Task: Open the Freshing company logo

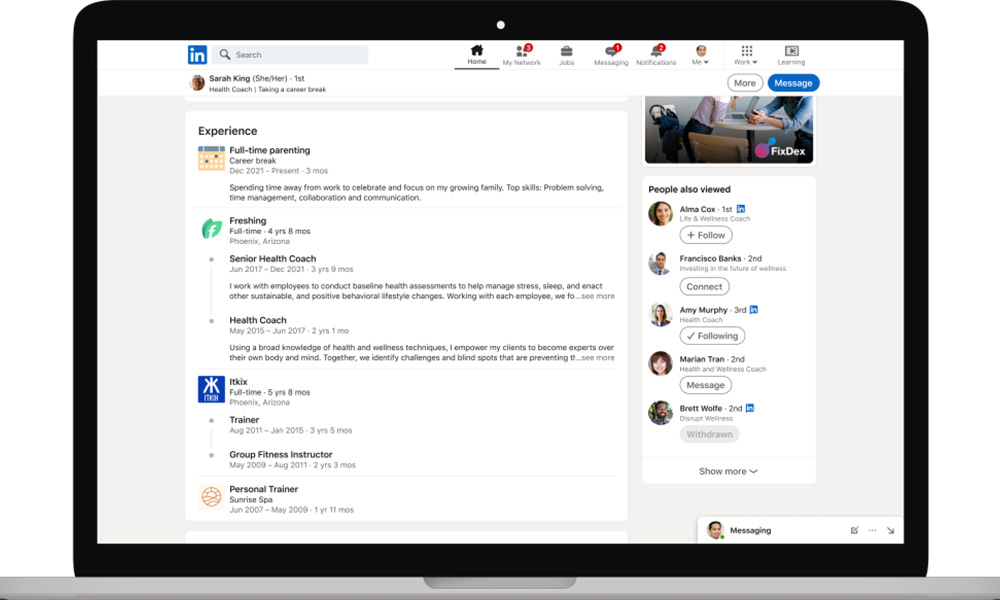Action: point(211,228)
